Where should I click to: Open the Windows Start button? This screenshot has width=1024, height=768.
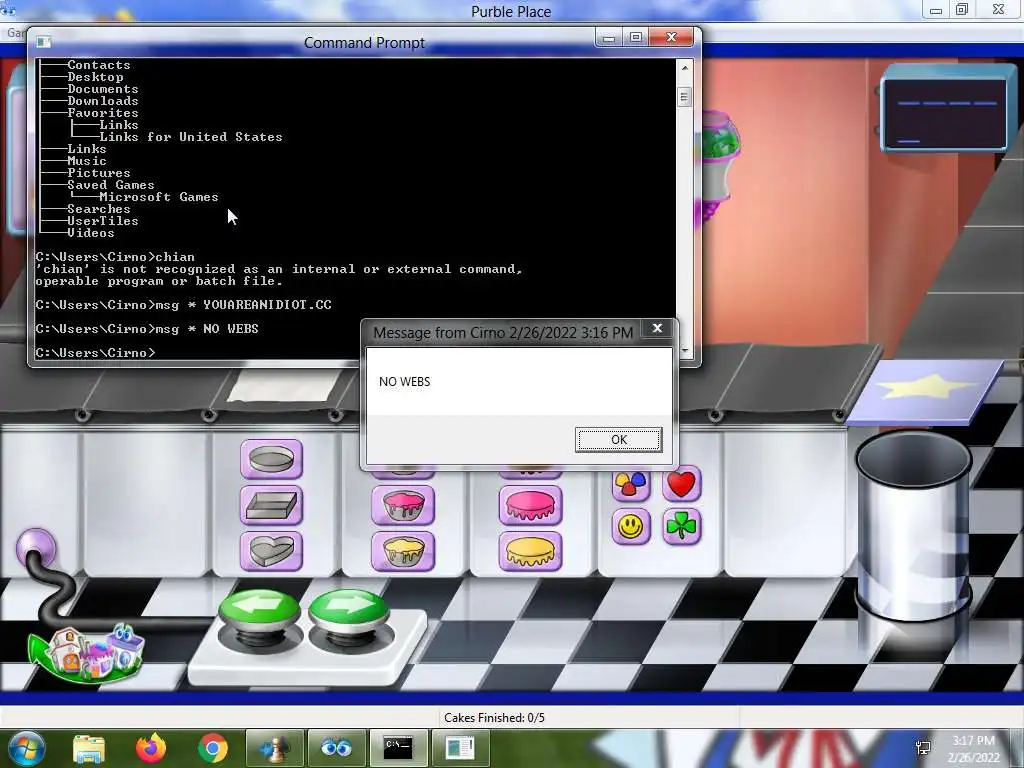27,748
